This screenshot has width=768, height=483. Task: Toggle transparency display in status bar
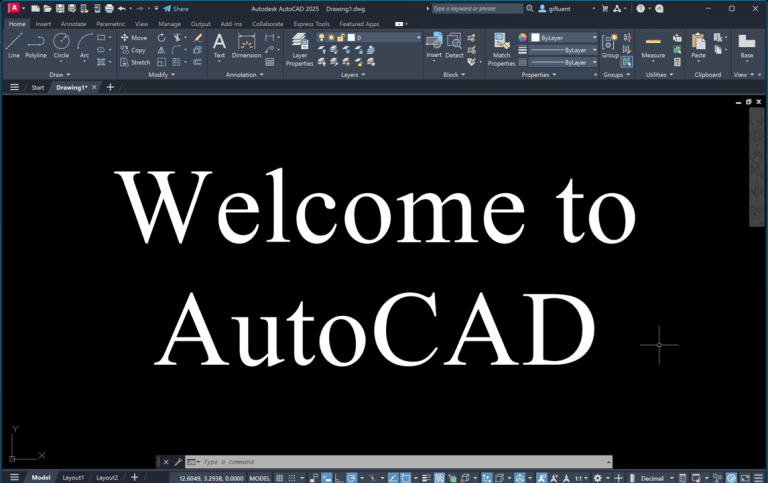click(x=439, y=478)
